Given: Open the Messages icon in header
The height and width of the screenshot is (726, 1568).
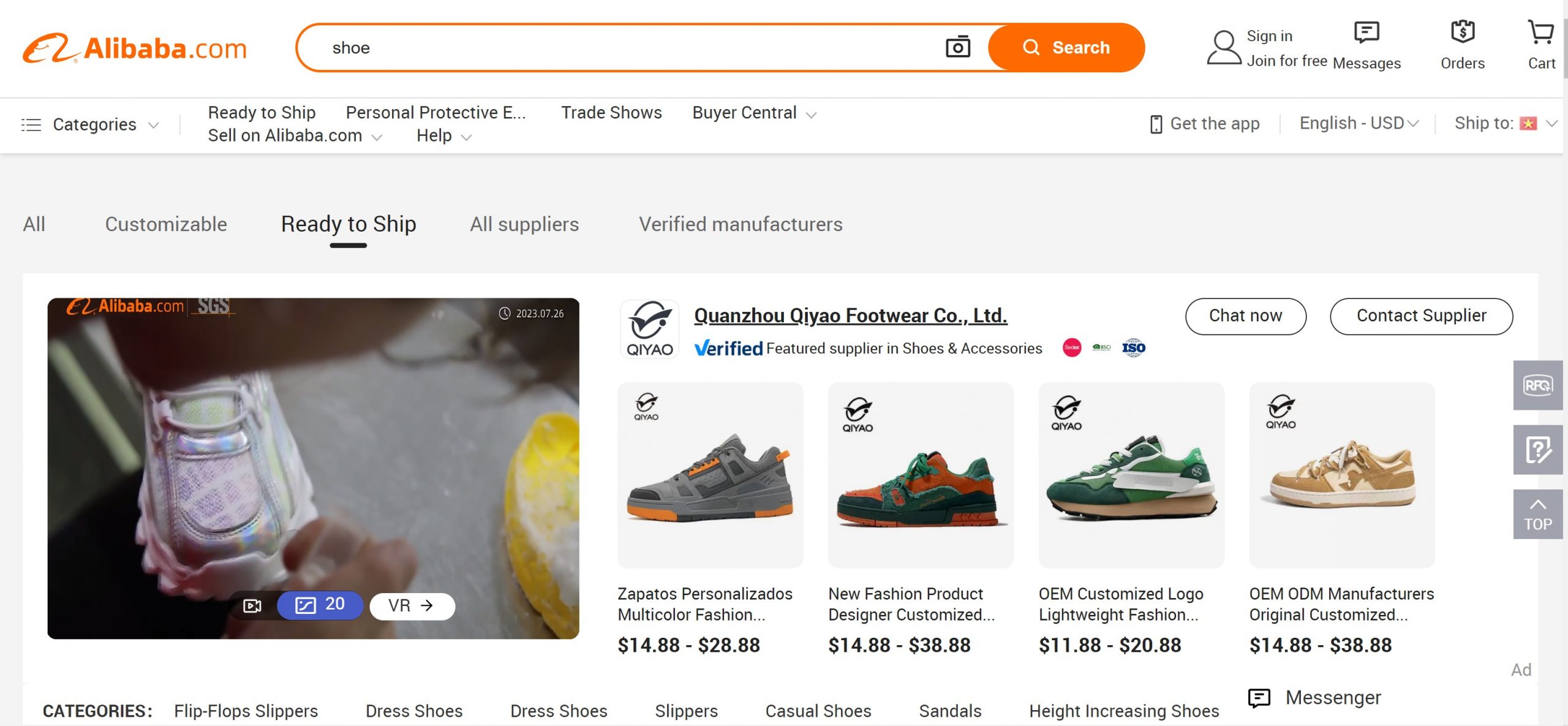Looking at the screenshot, I should coord(1366,34).
